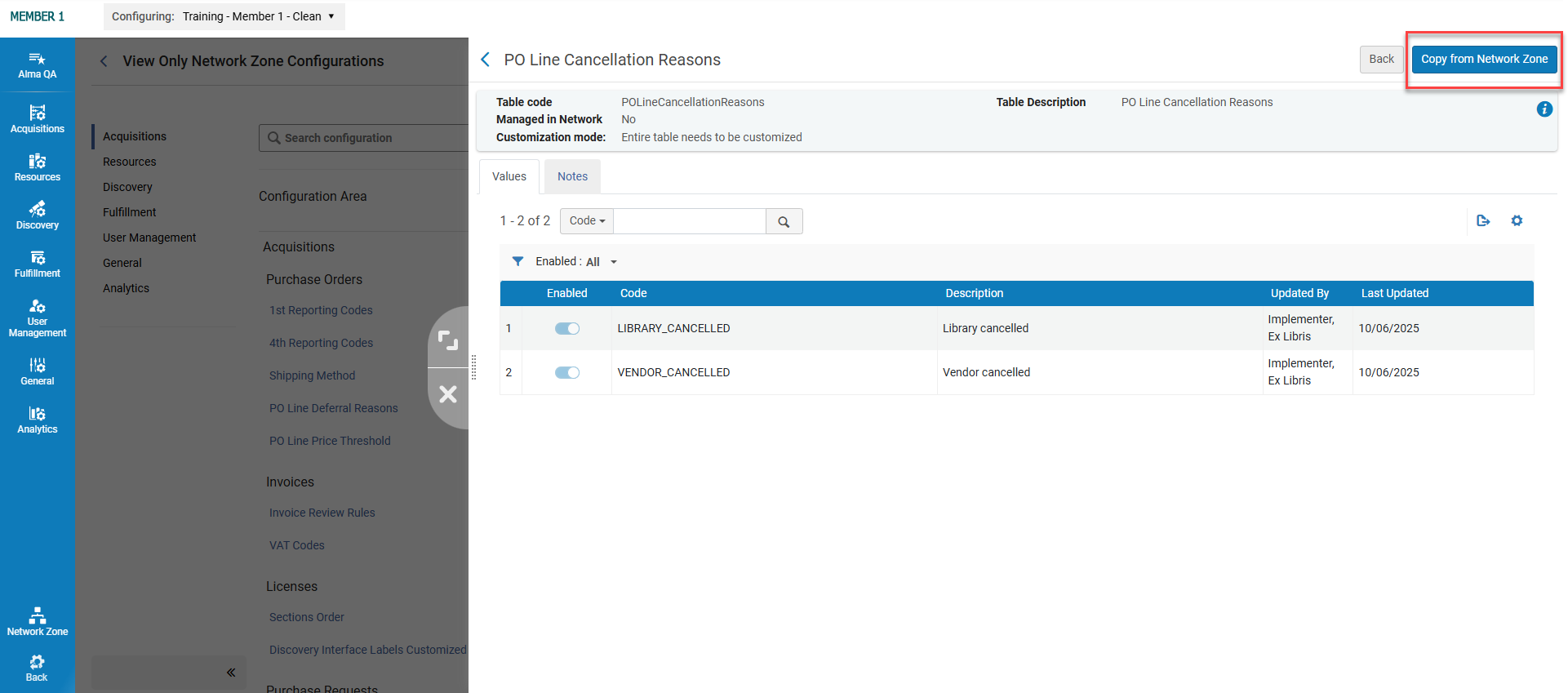The height and width of the screenshot is (693, 1568).
Task: Click the table export icon
Action: click(1483, 220)
